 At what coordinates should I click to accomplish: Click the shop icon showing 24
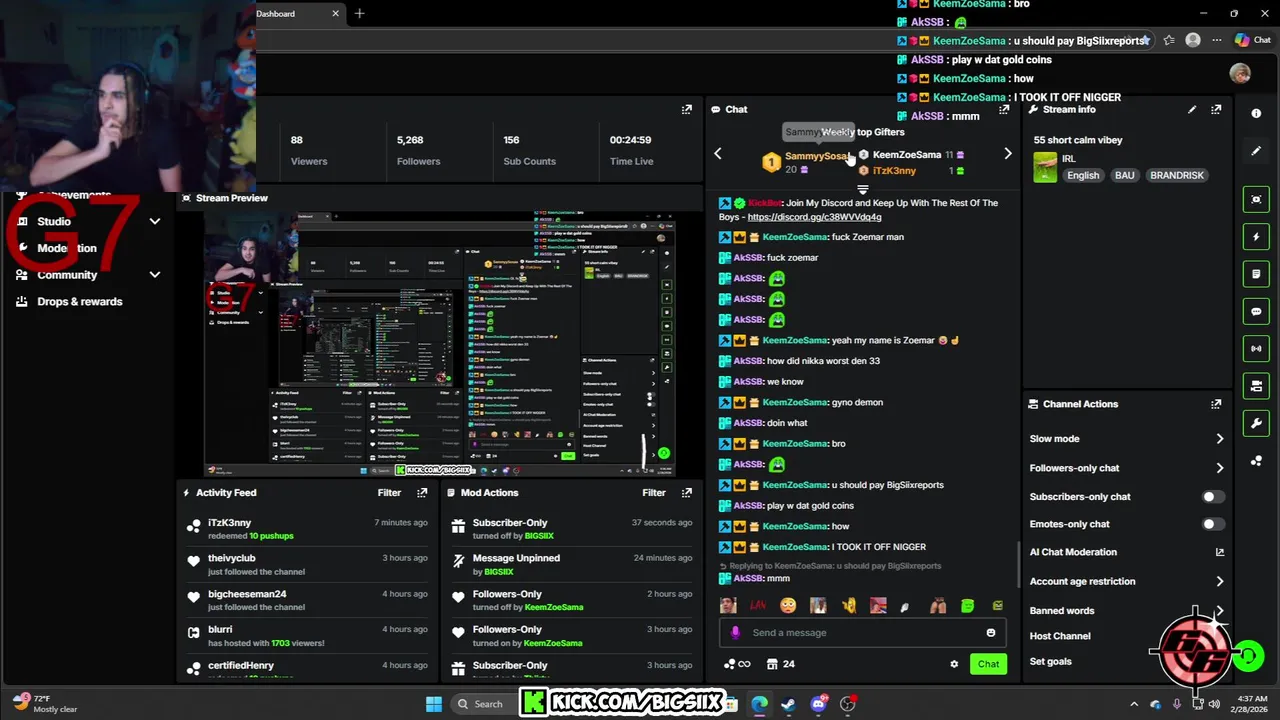click(x=780, y=664)
